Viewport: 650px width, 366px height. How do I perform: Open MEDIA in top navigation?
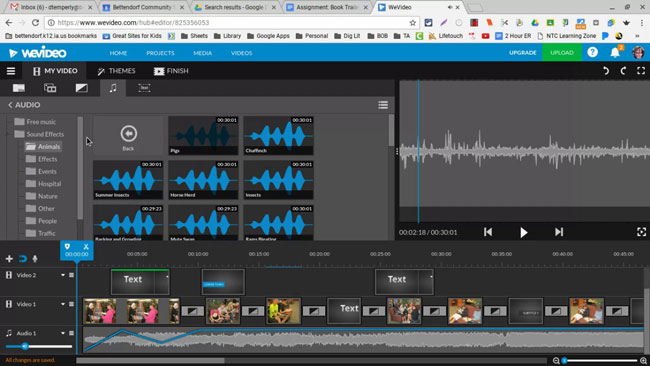coord(202,53)
